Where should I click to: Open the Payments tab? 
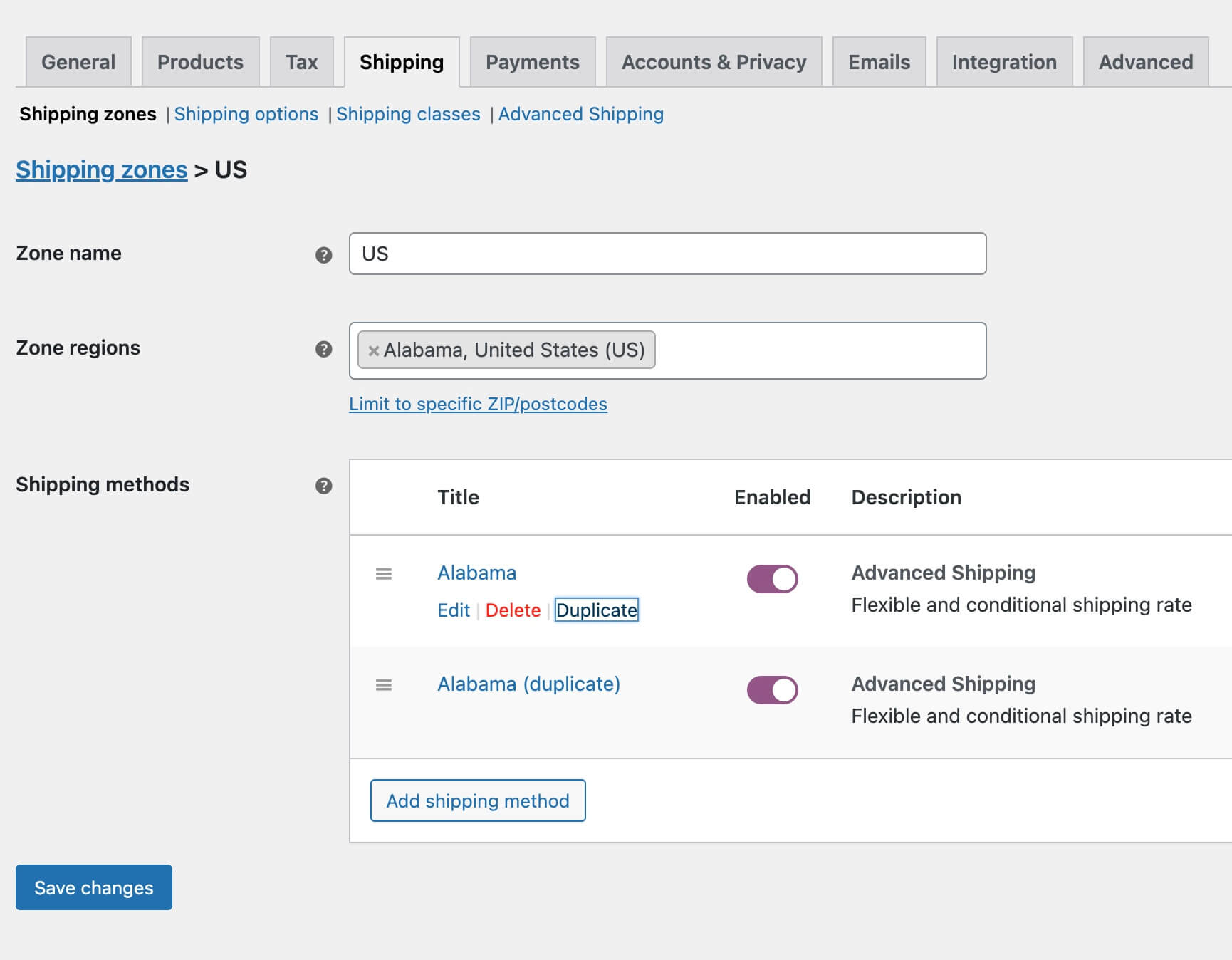[533, 62]
